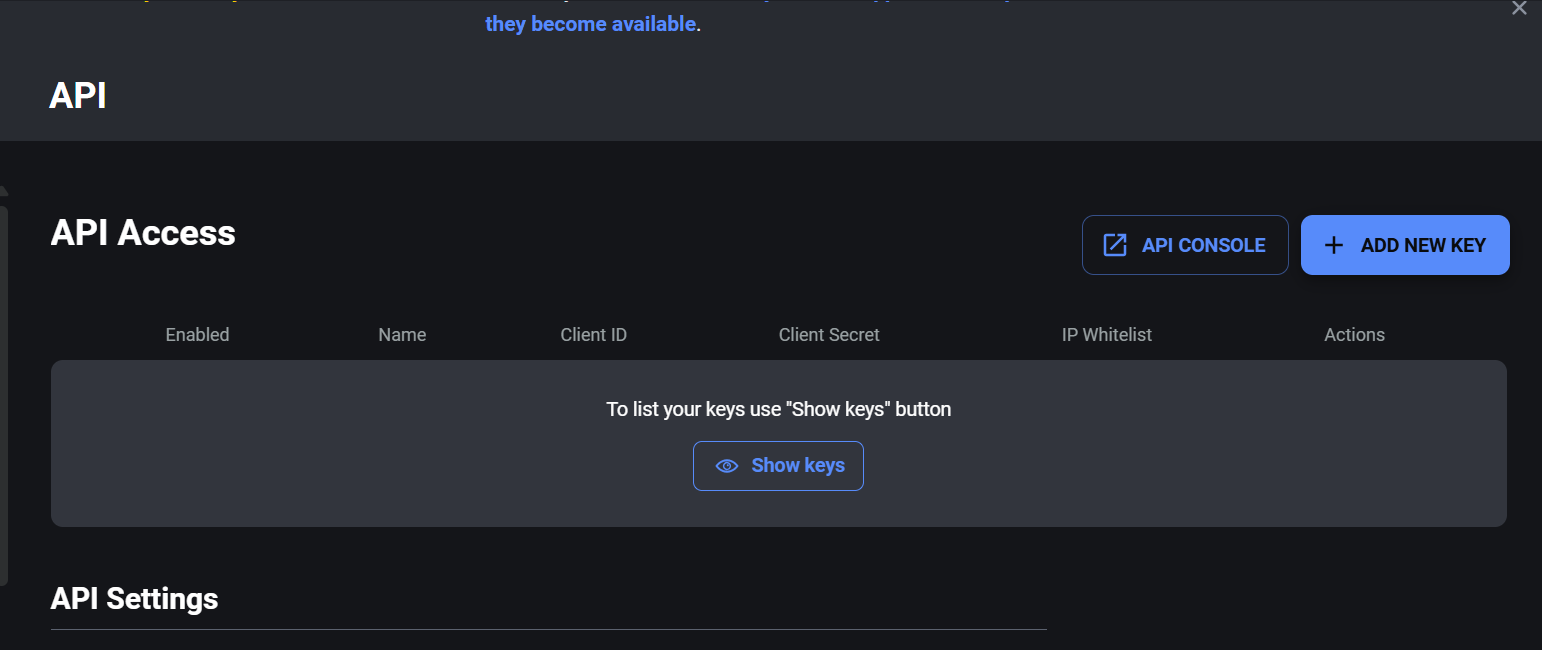This screenshot has width=1542, height=650.
Task: Click the API Settings section heading
Action: coord(134,598)
